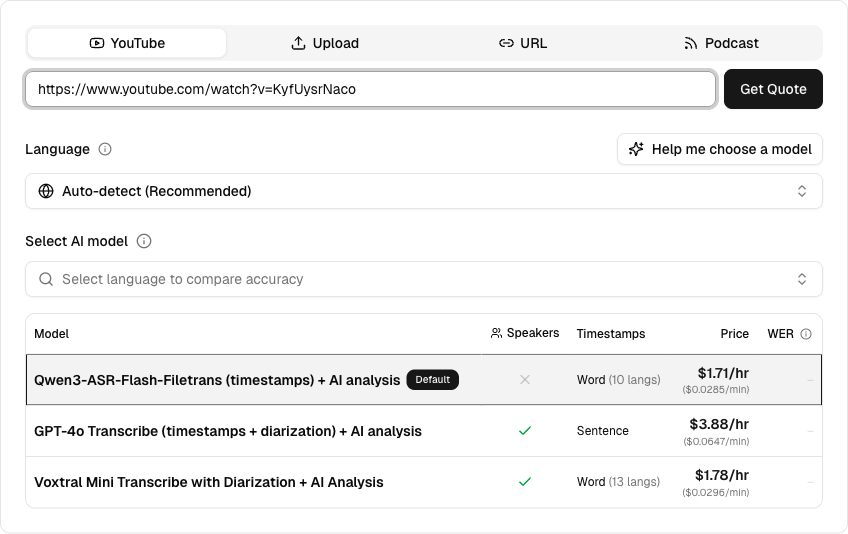This screenshot has height=534, width=848.
Task: Click the WER info icon
Action: tap(806, 334)
